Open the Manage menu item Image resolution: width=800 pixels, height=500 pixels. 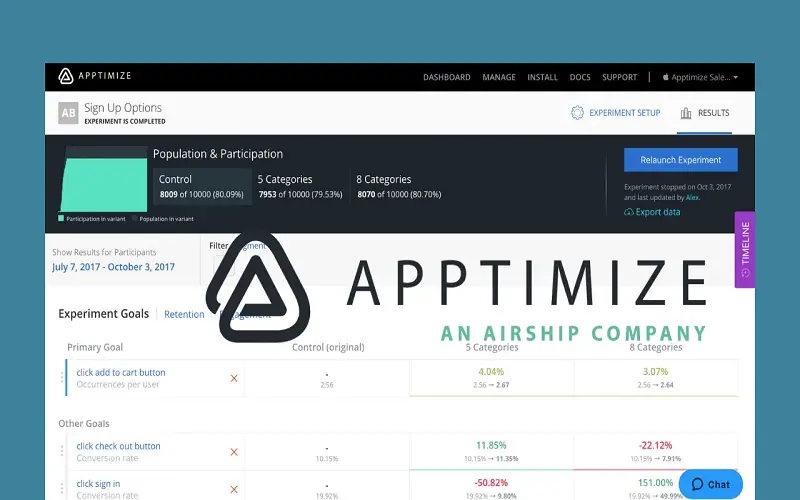point(499,77)
